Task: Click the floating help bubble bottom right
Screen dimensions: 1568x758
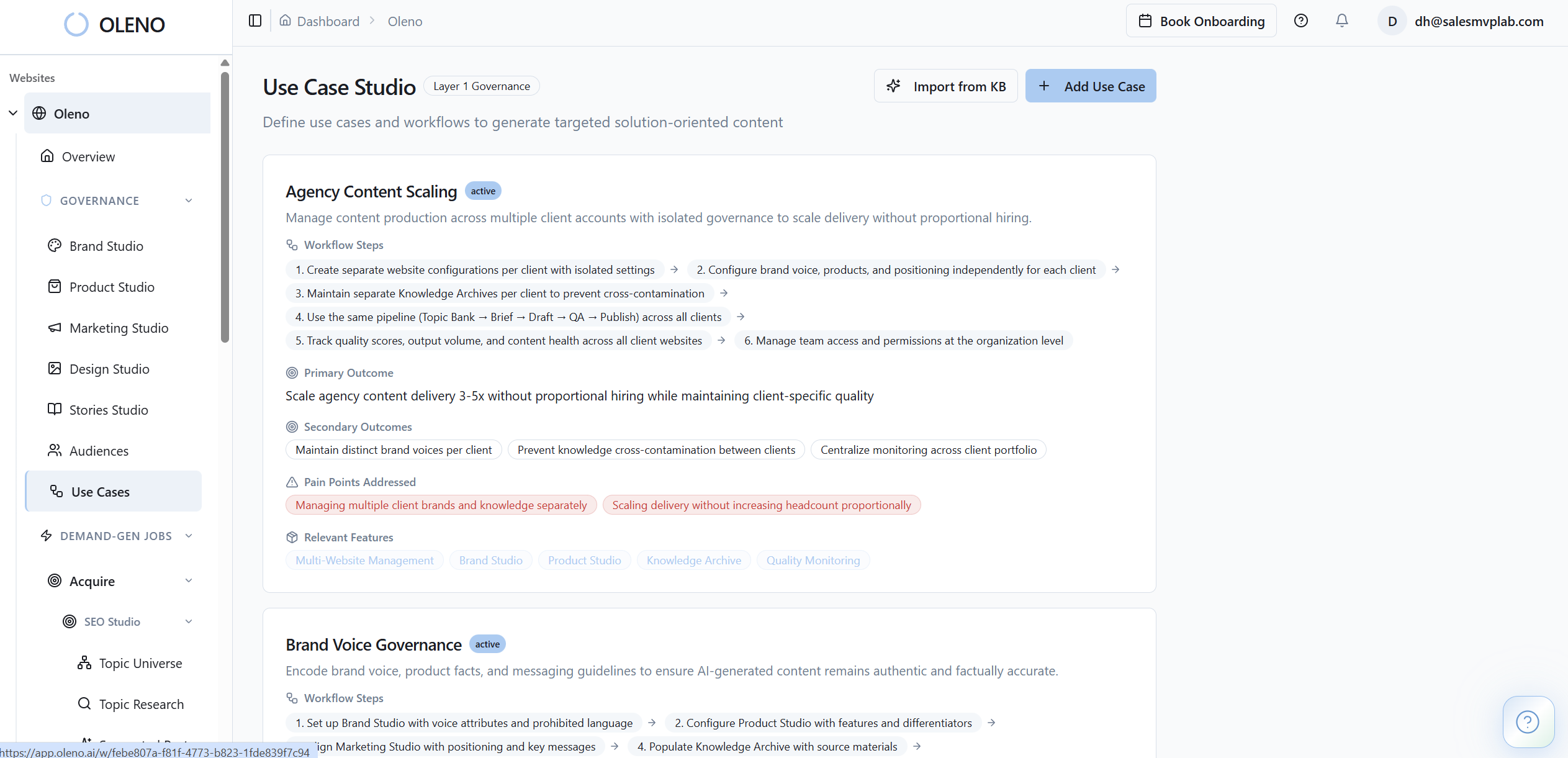Action: click(1528, 721)
